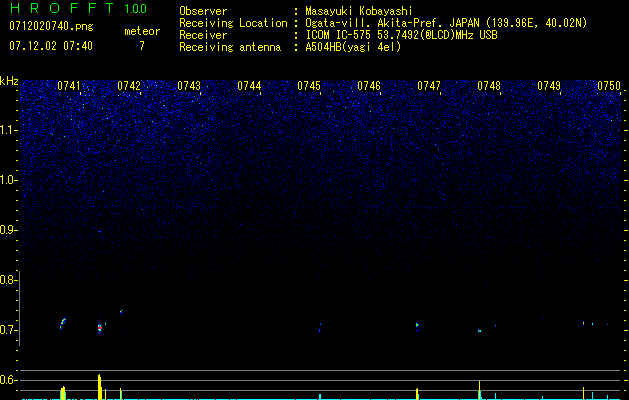Click the 0741 time marker
629x400 pixels.
(x=69, y=86)
